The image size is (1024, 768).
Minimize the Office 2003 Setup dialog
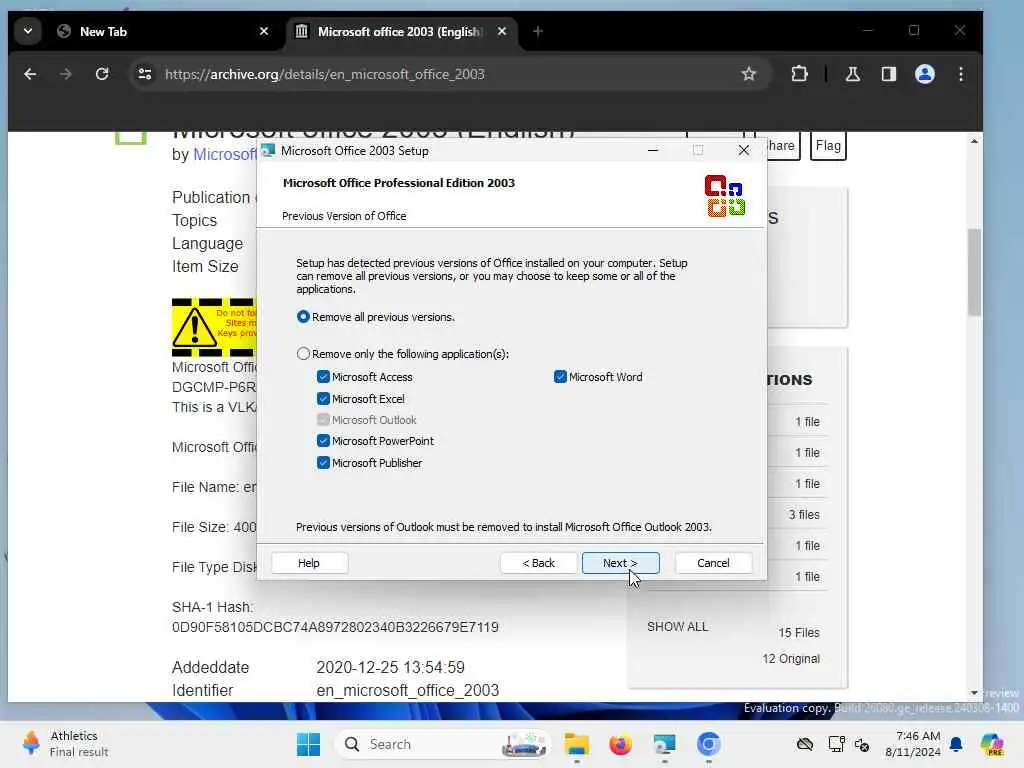click(652, 151)
